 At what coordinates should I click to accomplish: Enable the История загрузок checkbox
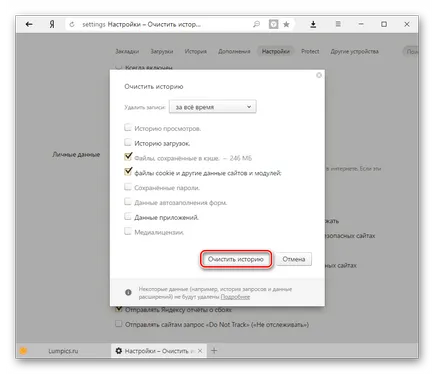coord(128,142)
